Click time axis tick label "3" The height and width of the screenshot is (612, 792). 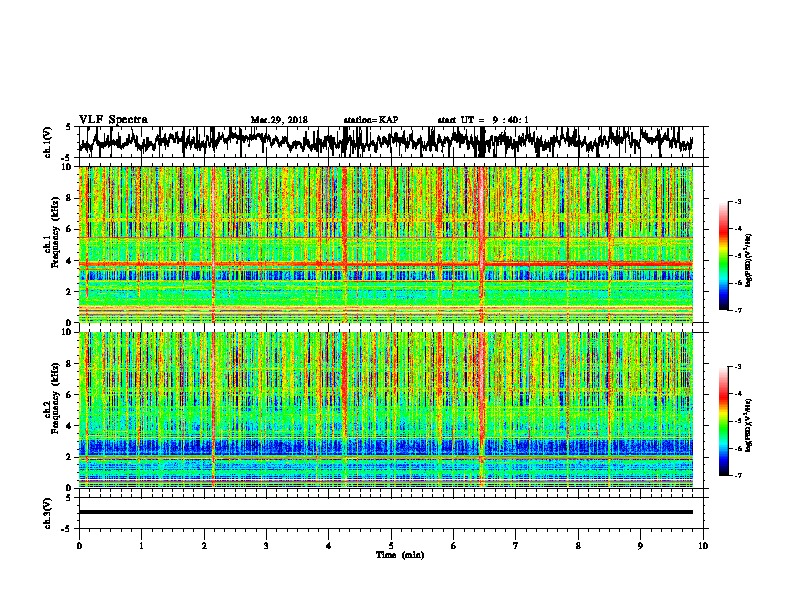266,546
